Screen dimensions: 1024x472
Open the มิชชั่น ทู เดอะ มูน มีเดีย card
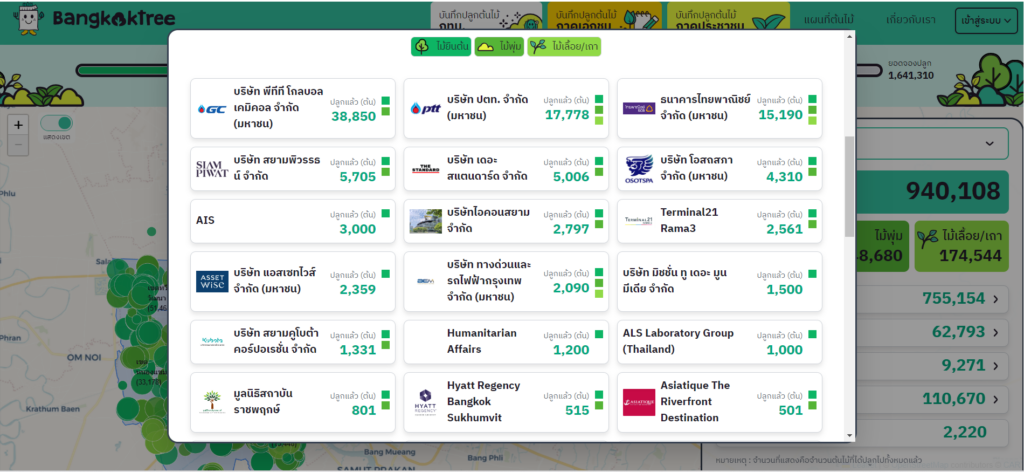click(x=720, y=281)
